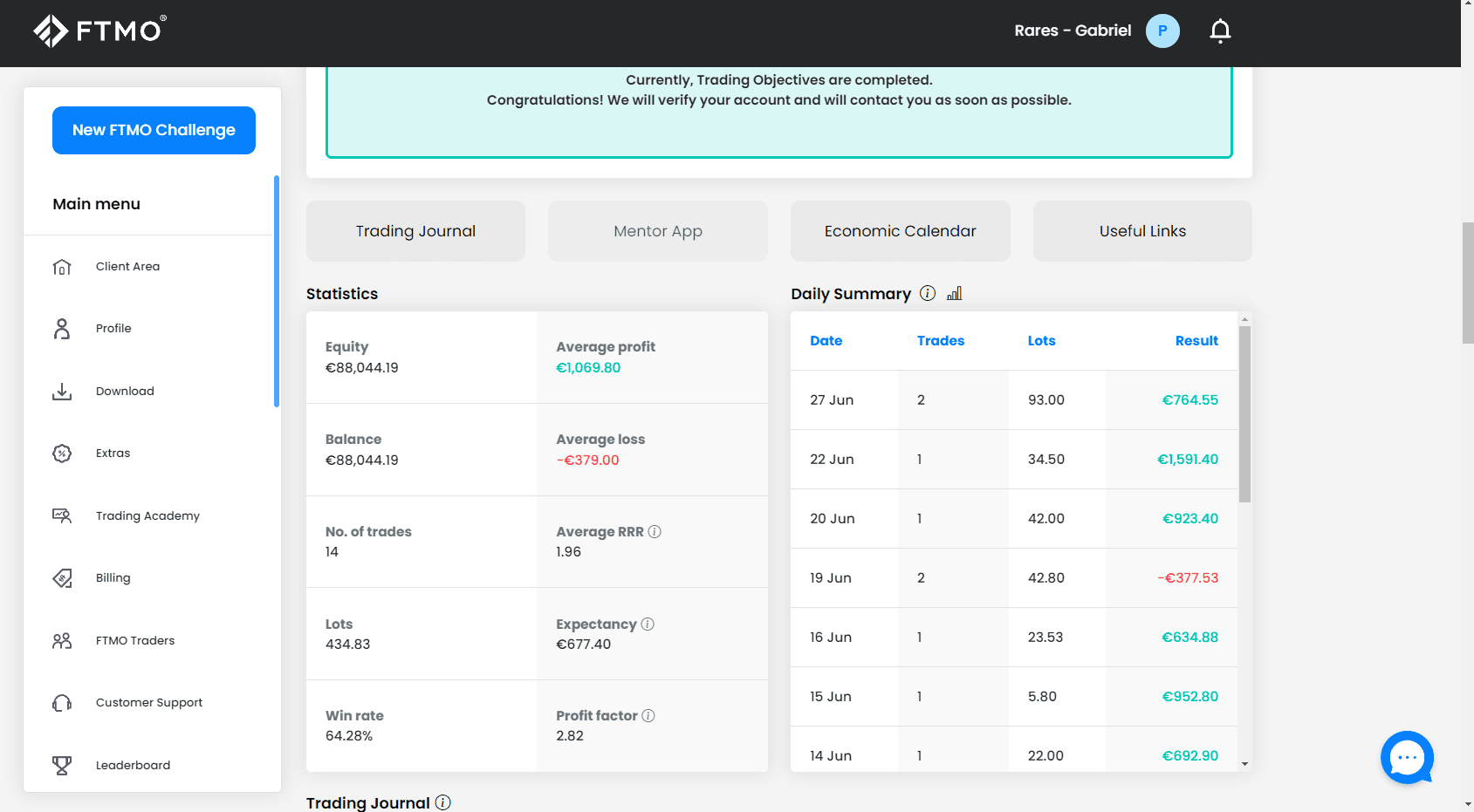Screen dimensions: 1474x812
Task: Open the Economic Calendar tab button
Action: point(901,231)
